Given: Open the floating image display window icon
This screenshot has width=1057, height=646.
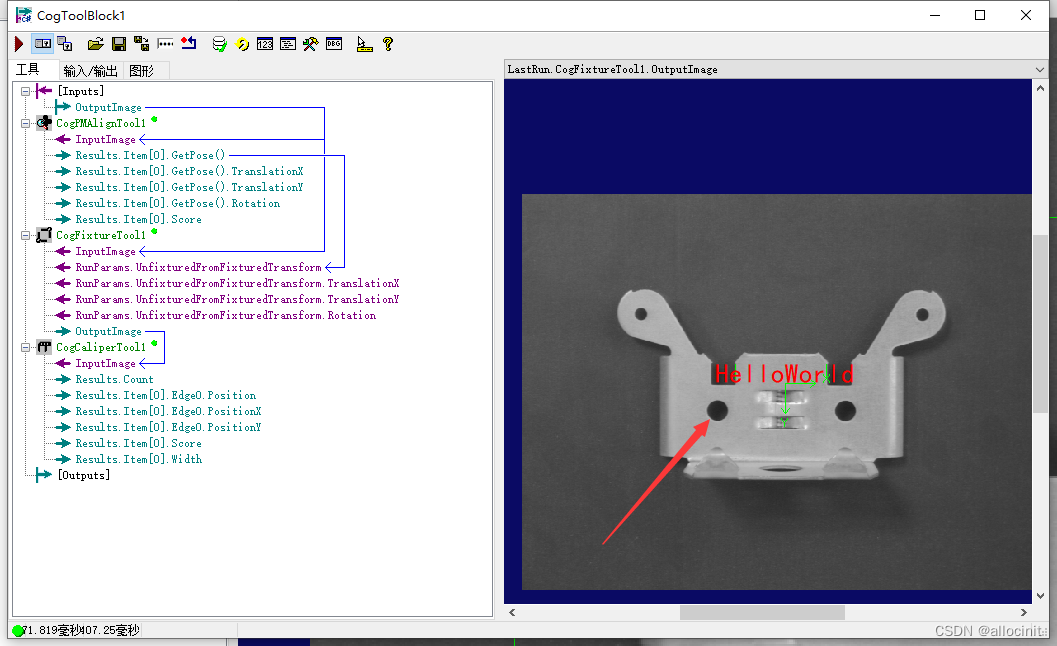Looking at the screenshot, I should [65, 45].
